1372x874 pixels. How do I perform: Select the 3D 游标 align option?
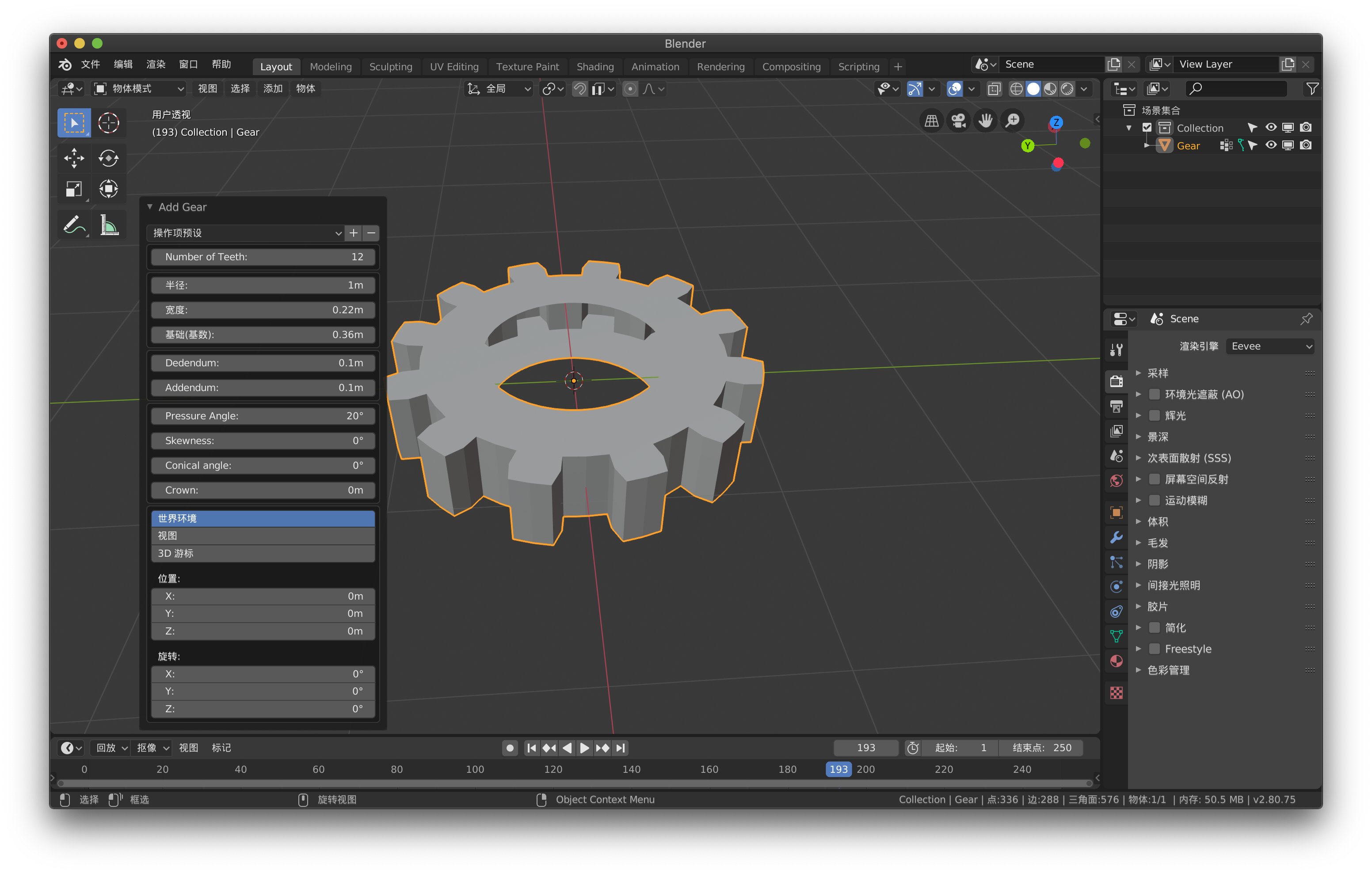pyautogui.click(x=263, y=553)
